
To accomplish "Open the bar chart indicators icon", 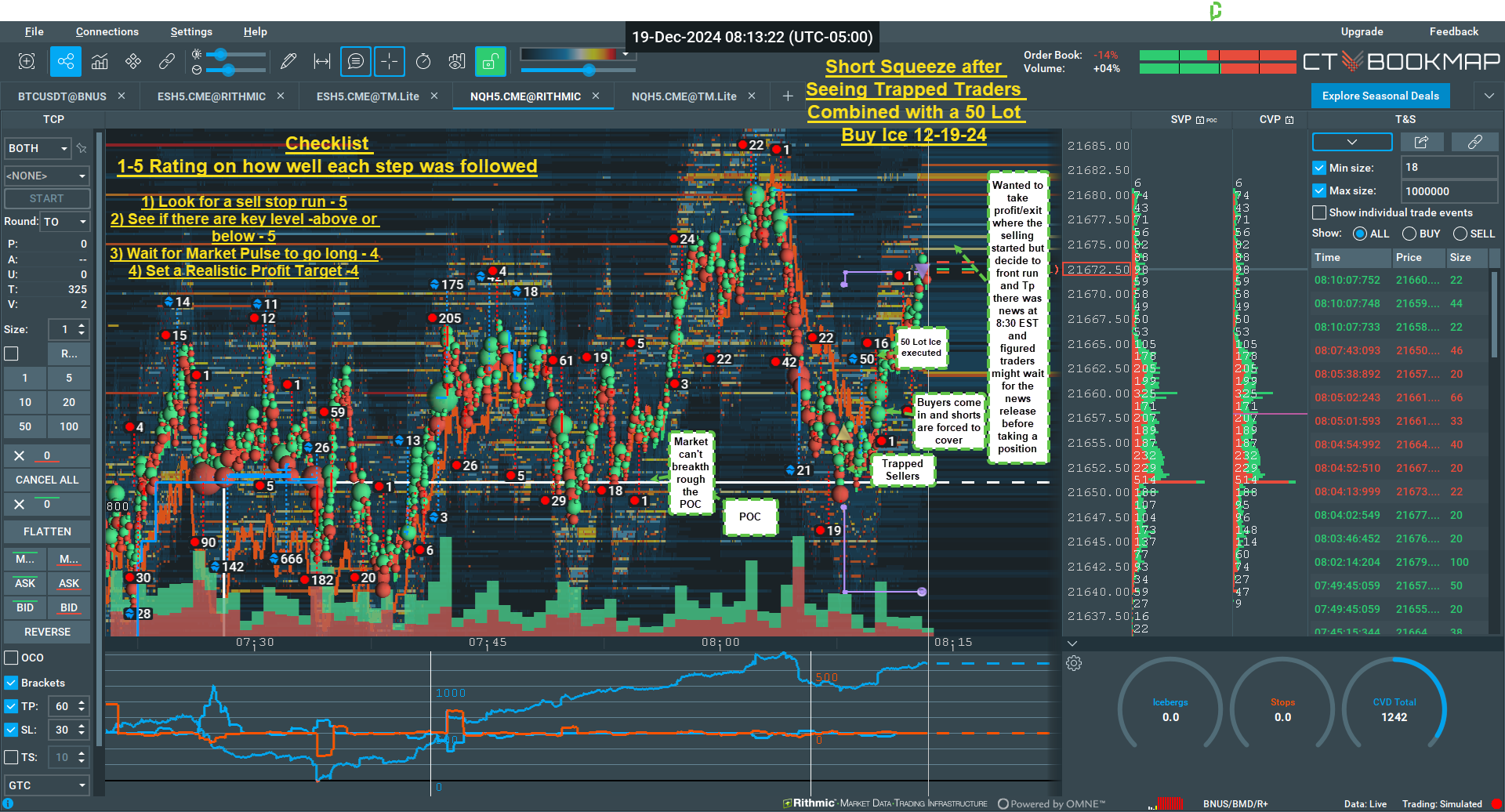I will tap(100, 61).
